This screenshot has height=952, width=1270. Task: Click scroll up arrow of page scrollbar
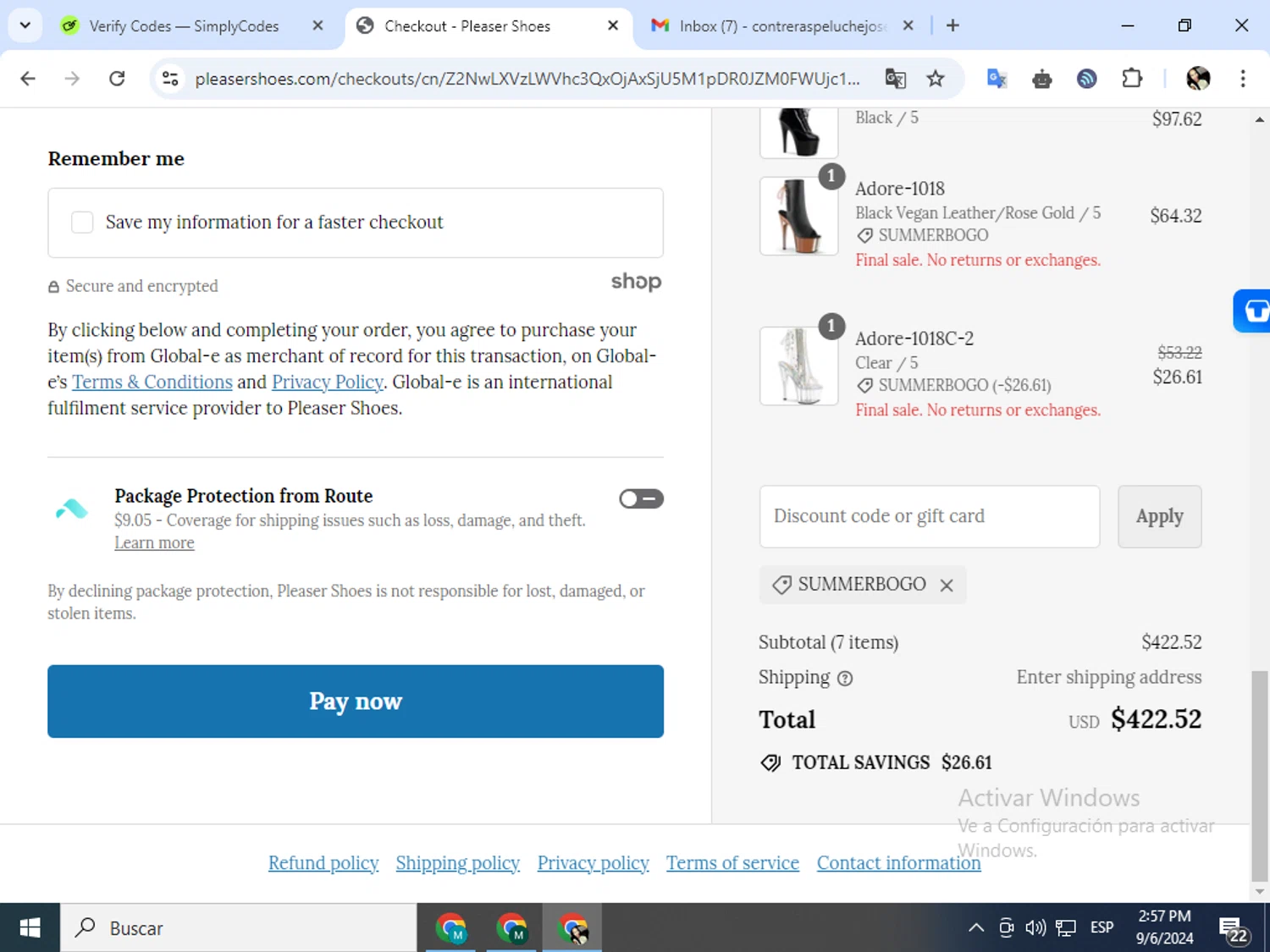(x=1260, y=119)
